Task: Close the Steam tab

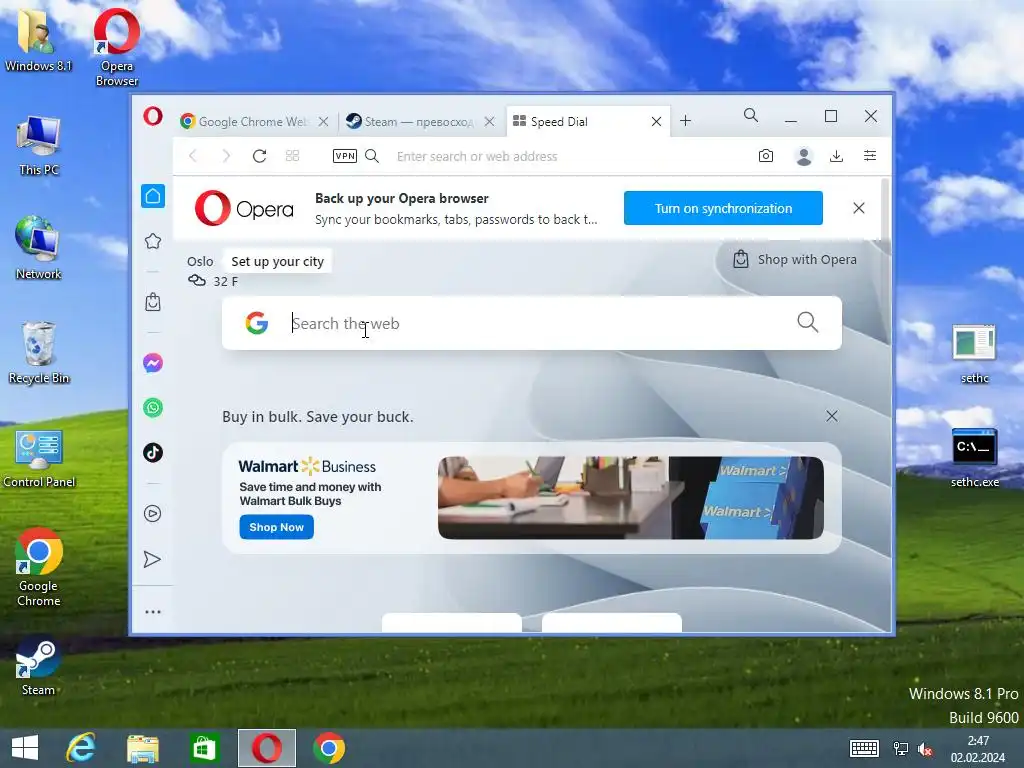Action: pos(489,121)
